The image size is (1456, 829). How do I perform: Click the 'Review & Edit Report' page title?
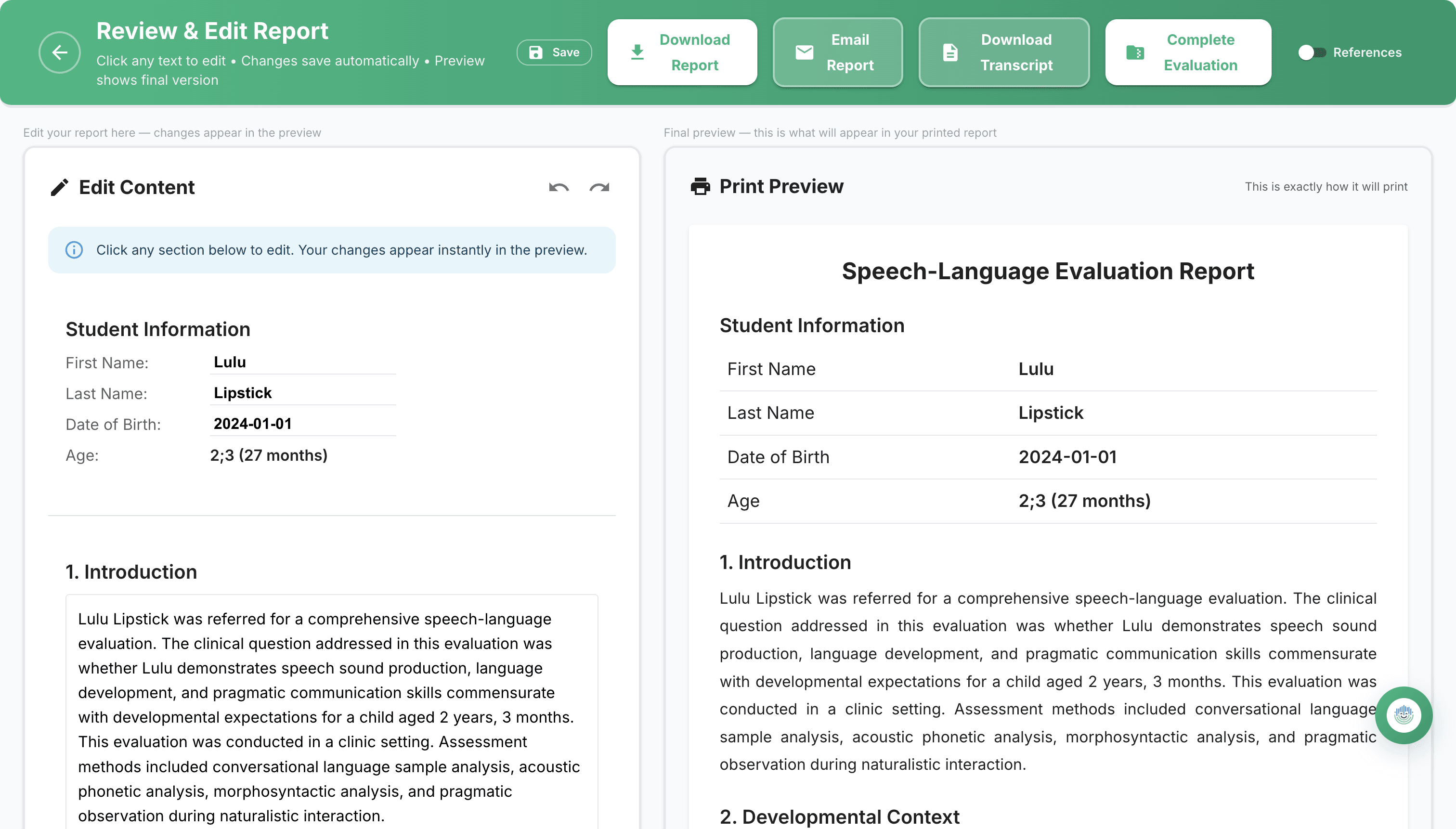coord(212,31)
